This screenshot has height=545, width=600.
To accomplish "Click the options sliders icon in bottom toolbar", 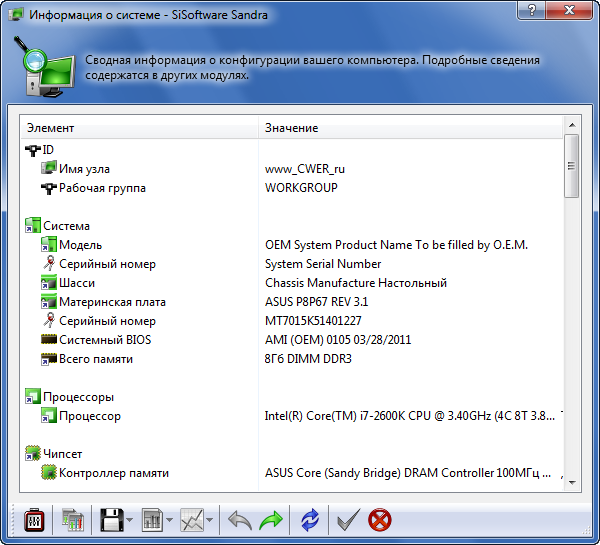I will click(34, 520).
